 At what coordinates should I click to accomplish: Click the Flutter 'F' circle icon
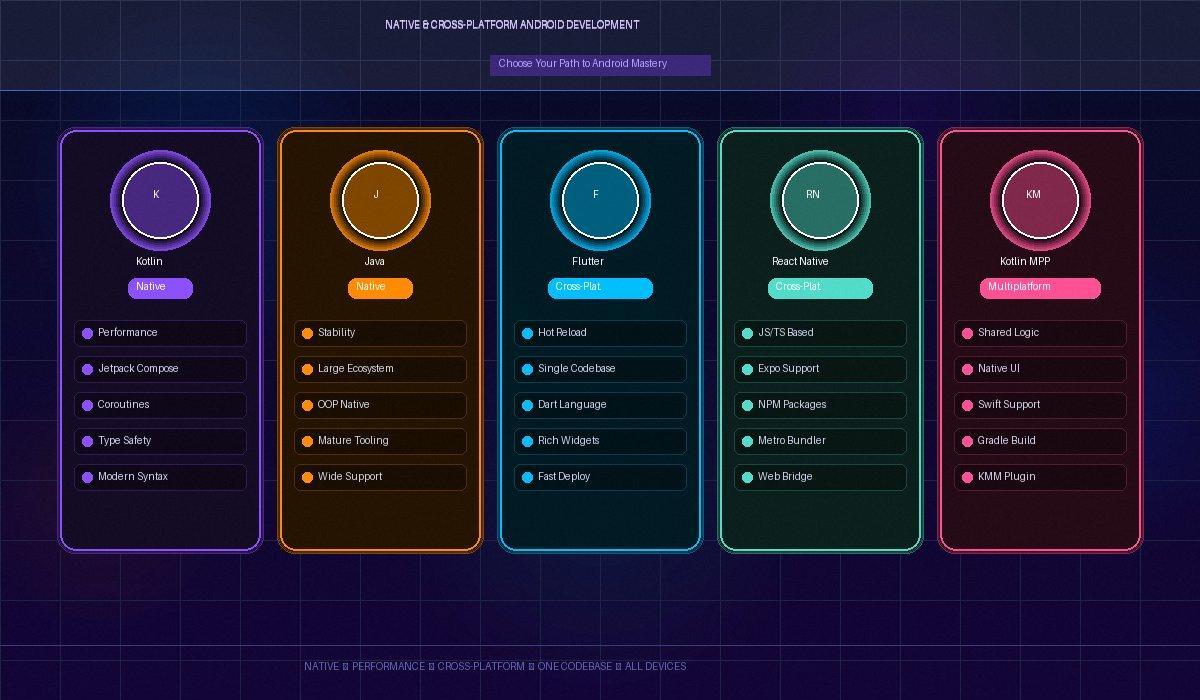600,200
